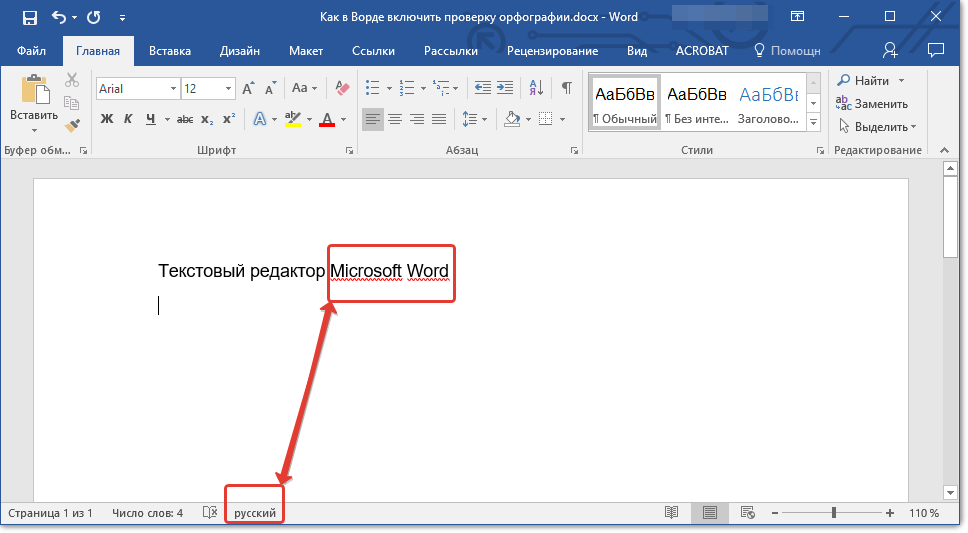Click the русский language indicator
968x533 pixels.
[x=255, y=513]
